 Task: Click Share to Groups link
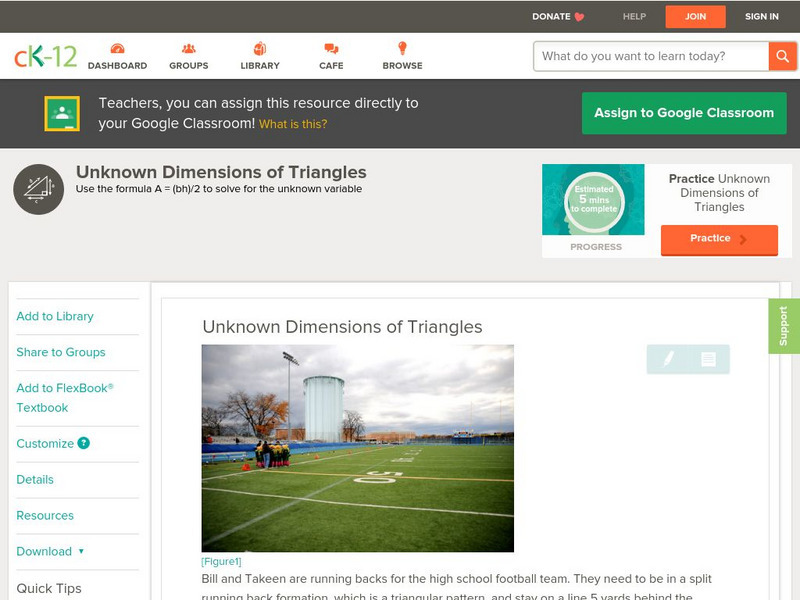coord(61,352)
